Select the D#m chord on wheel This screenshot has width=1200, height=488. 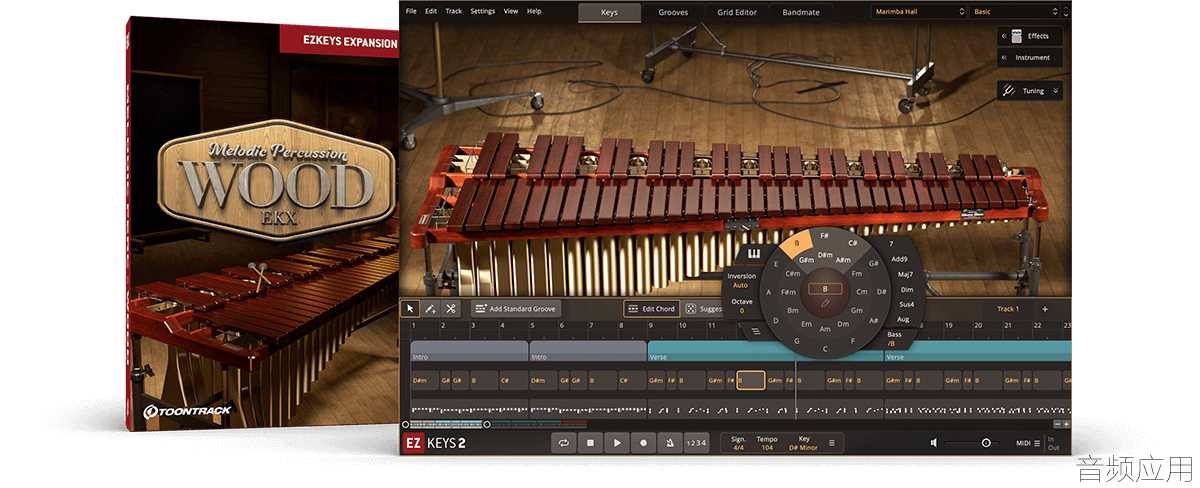coord(825,255)
